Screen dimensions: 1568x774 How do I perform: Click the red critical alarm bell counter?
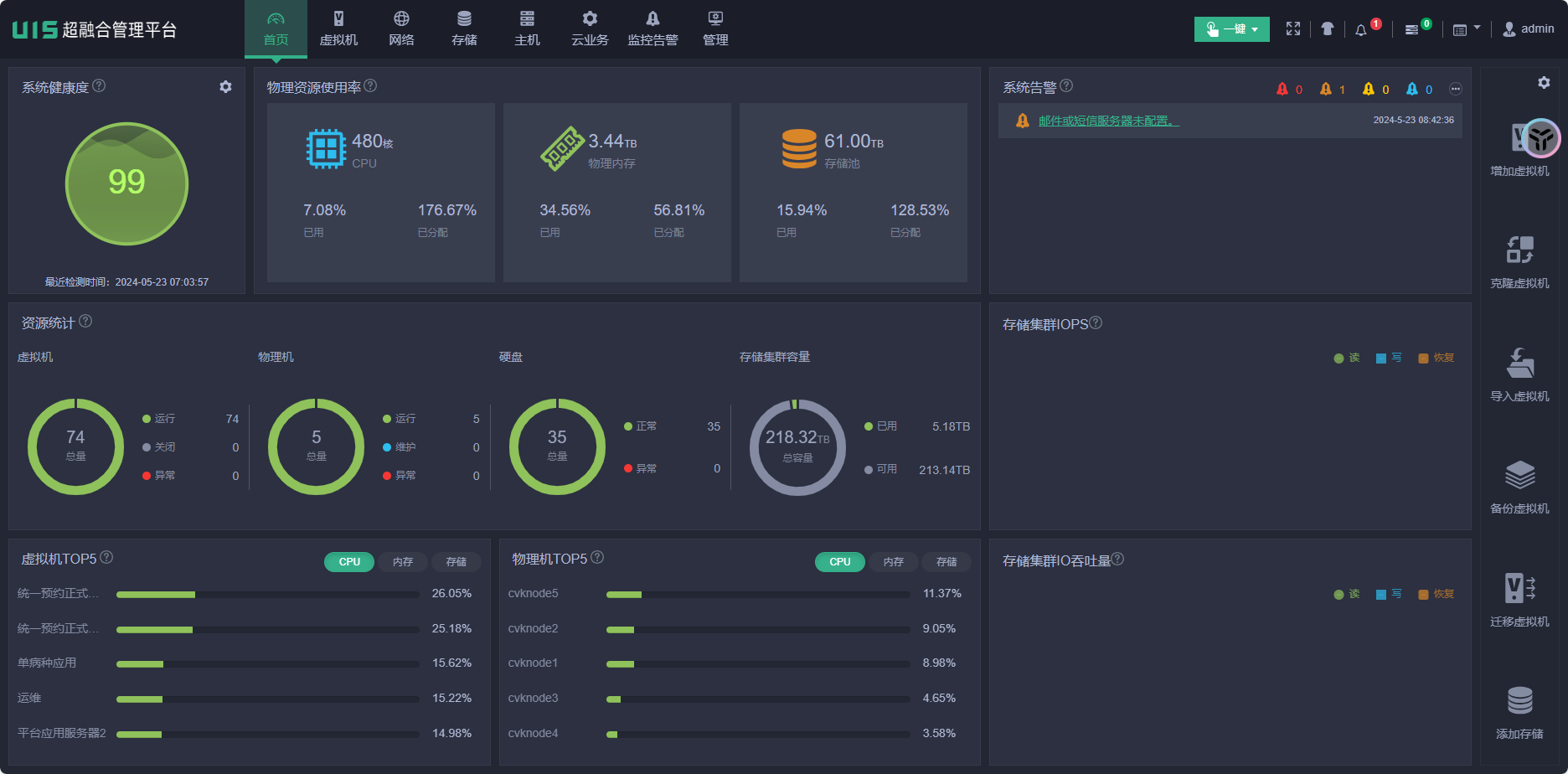click(x=1289, y=89)
